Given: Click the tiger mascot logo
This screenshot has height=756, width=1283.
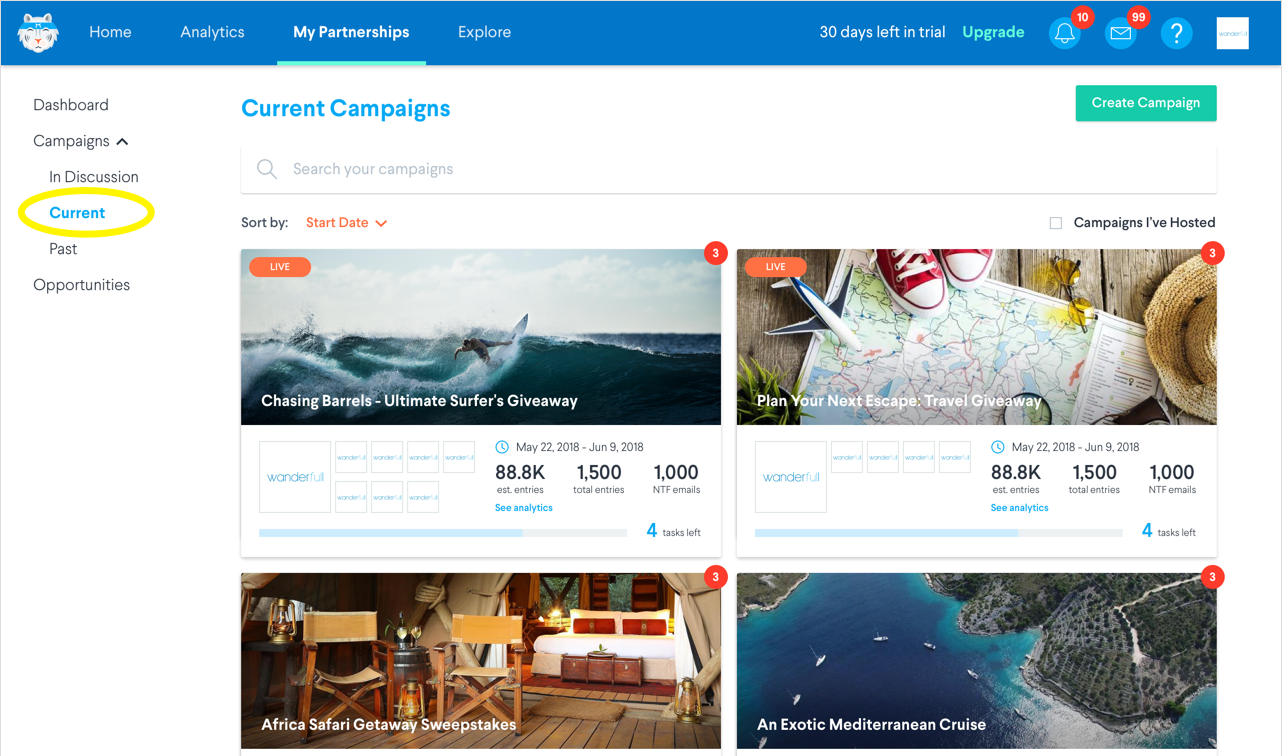Looking at the screenshot, I should click(38, 32).
